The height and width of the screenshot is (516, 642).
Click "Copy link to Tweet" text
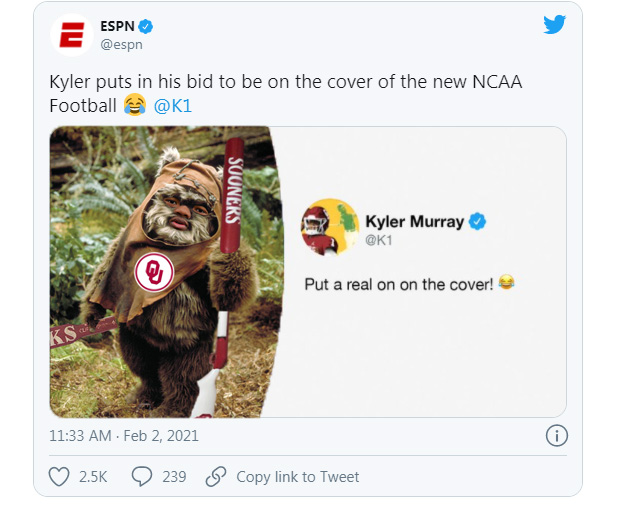click(x=297, y=477)
